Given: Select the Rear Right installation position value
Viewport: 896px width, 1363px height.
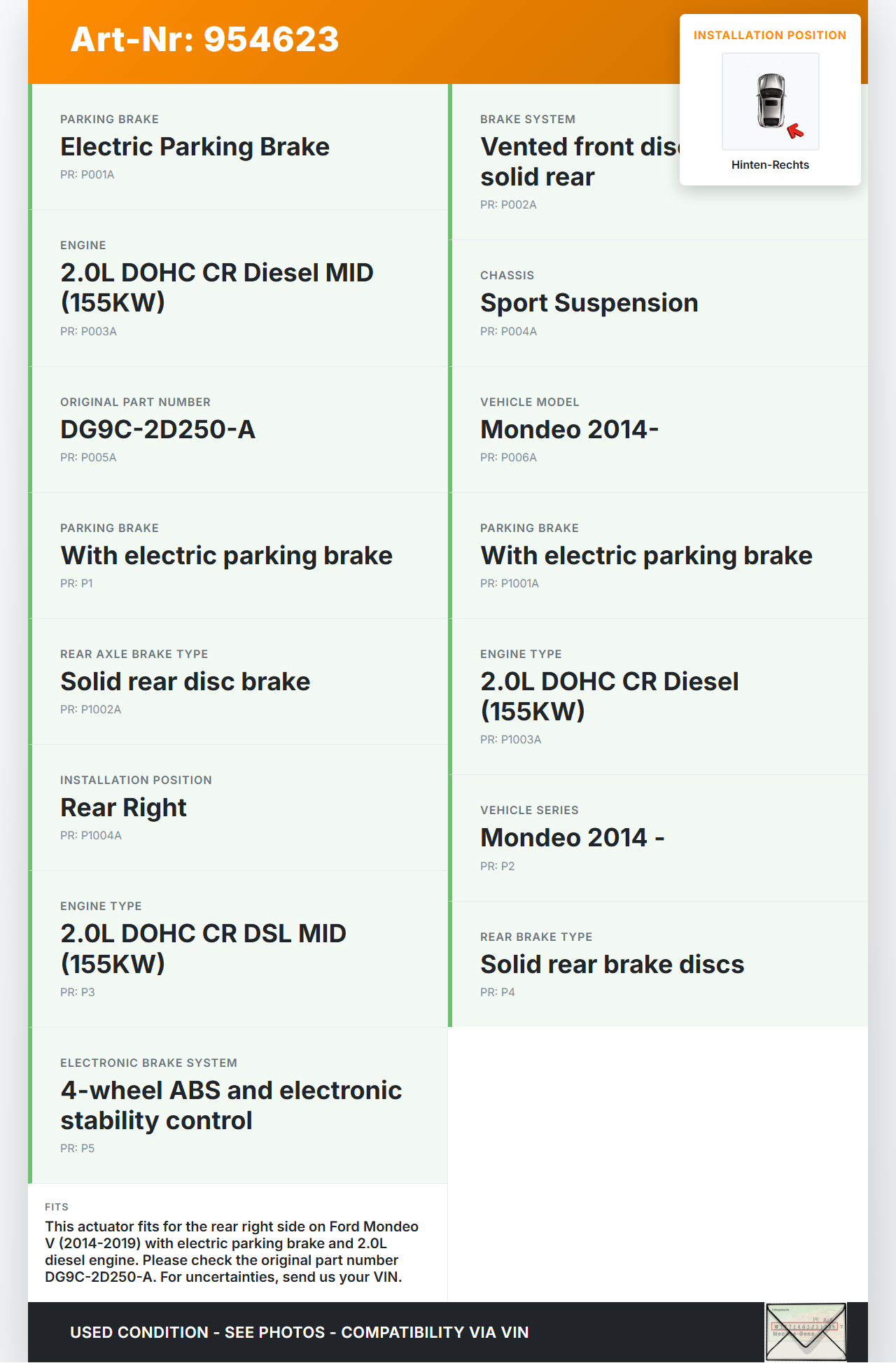Looking at the screenshot, I should click(123, 807).
